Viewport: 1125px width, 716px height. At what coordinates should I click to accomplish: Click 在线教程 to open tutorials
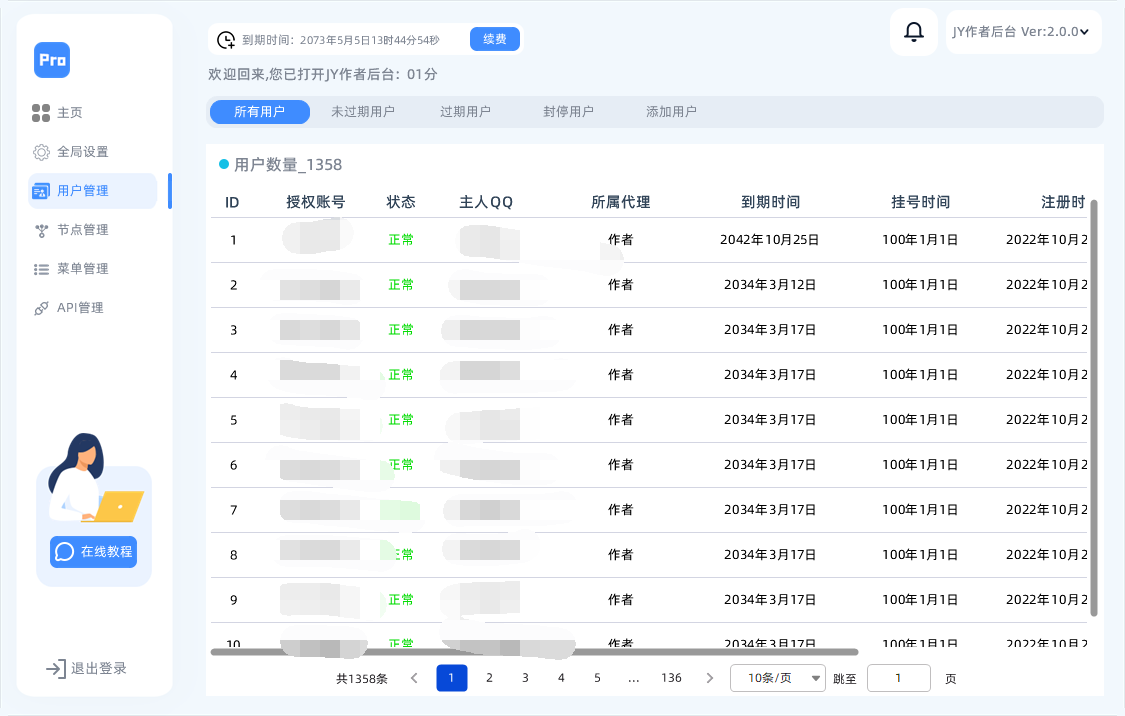point(92,551)
